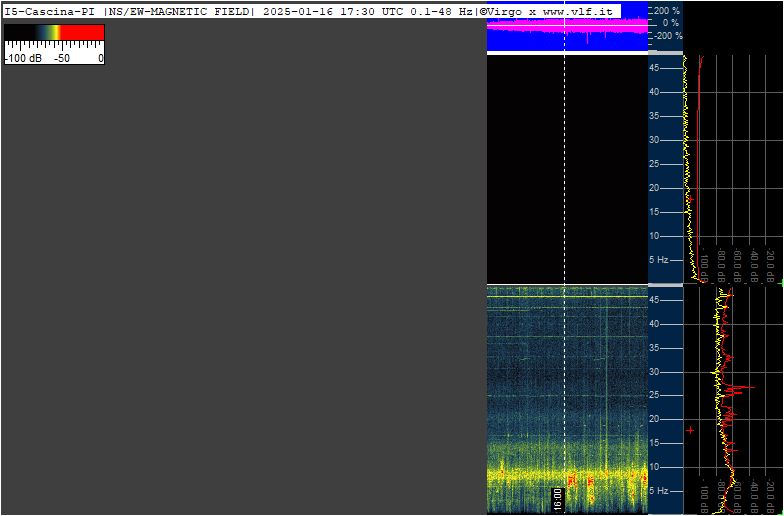Click the 5 Hz label on the lower frequency axis
The height and width of the screenshot is (516, 784).
coord(659,491)
